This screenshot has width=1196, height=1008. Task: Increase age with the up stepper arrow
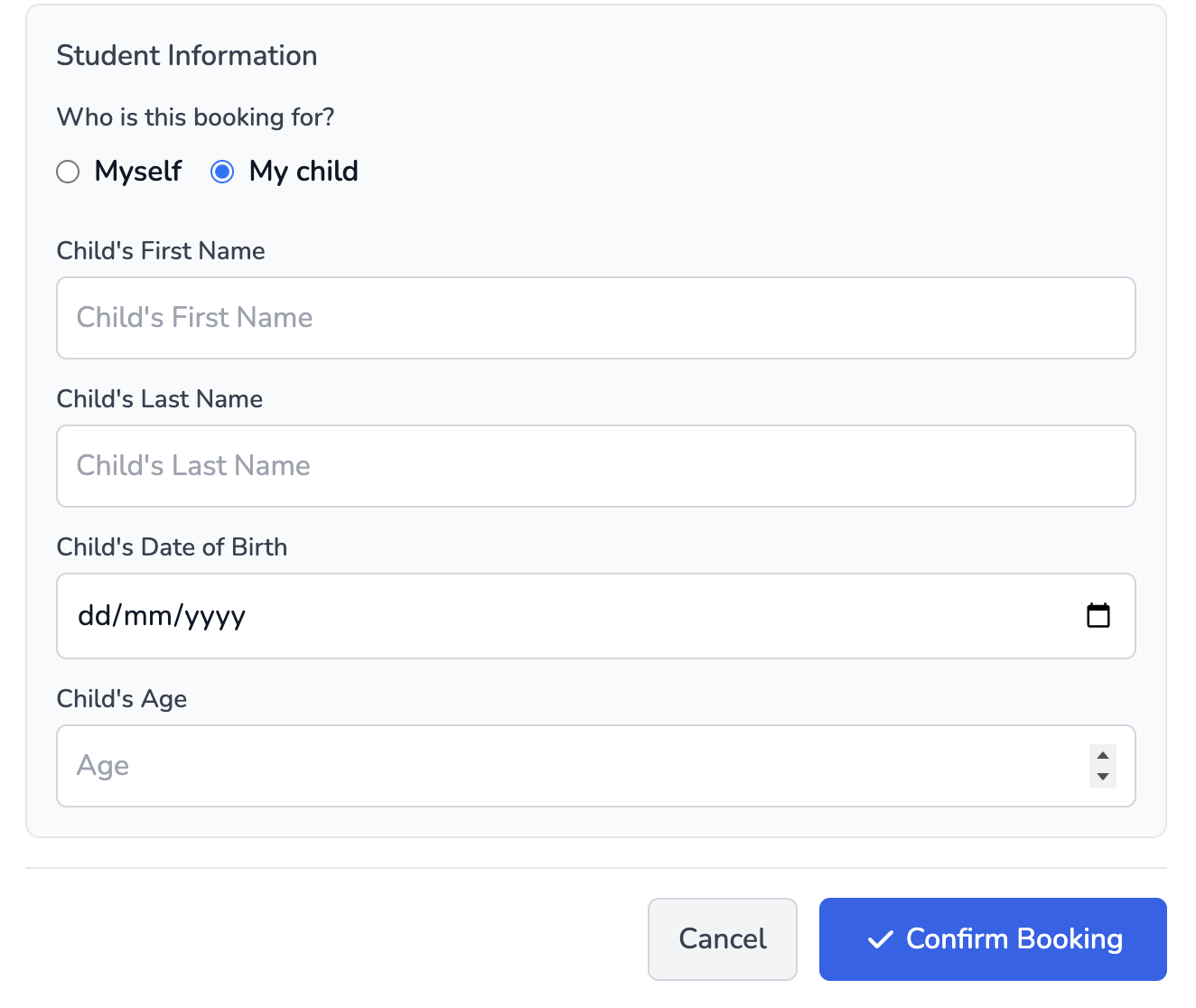click(x=1102, y=755)
